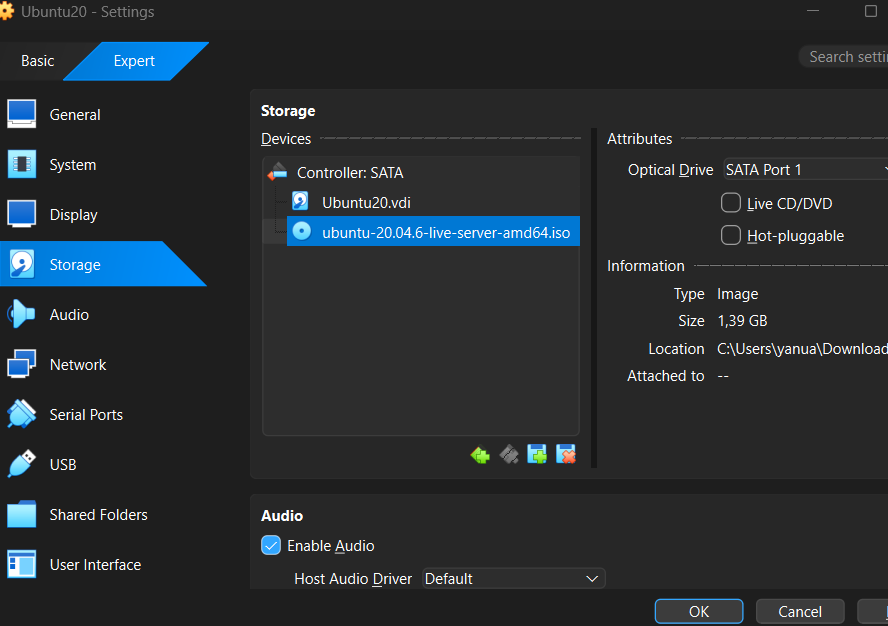This screenshot has height=626, width=888.
Task: Confirm settings with the OK button
Action: point(699,611)
